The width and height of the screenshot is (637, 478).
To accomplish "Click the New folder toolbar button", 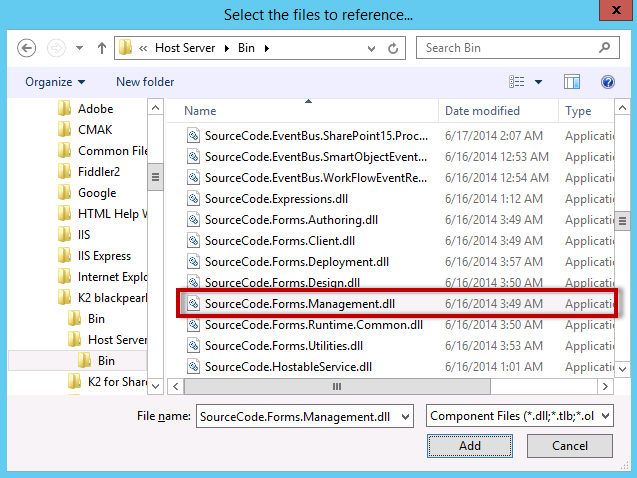I will coord(145,82).
